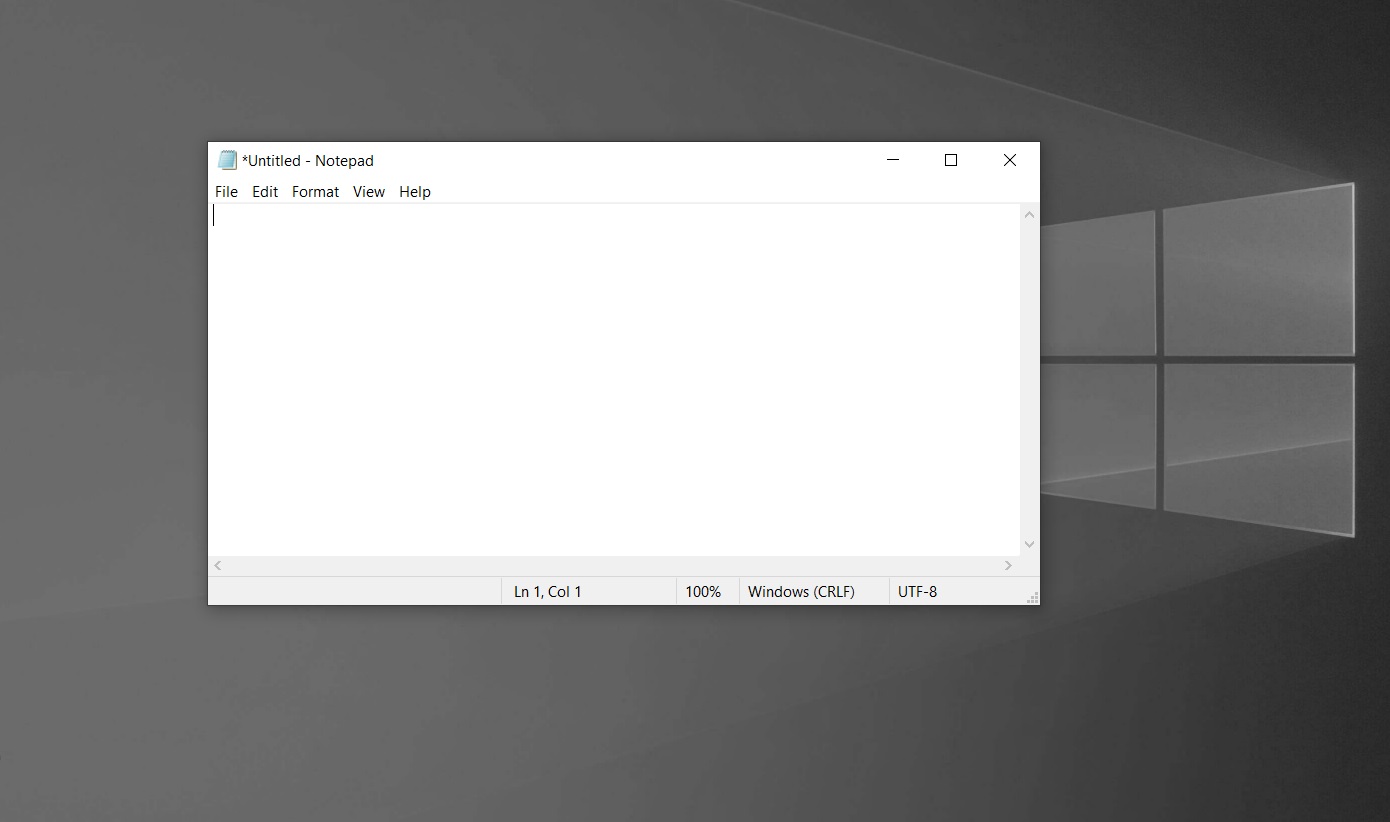Screen dimensions: 1390x822
Task: Open the Format menu
Action: click(x=315, y=192)
